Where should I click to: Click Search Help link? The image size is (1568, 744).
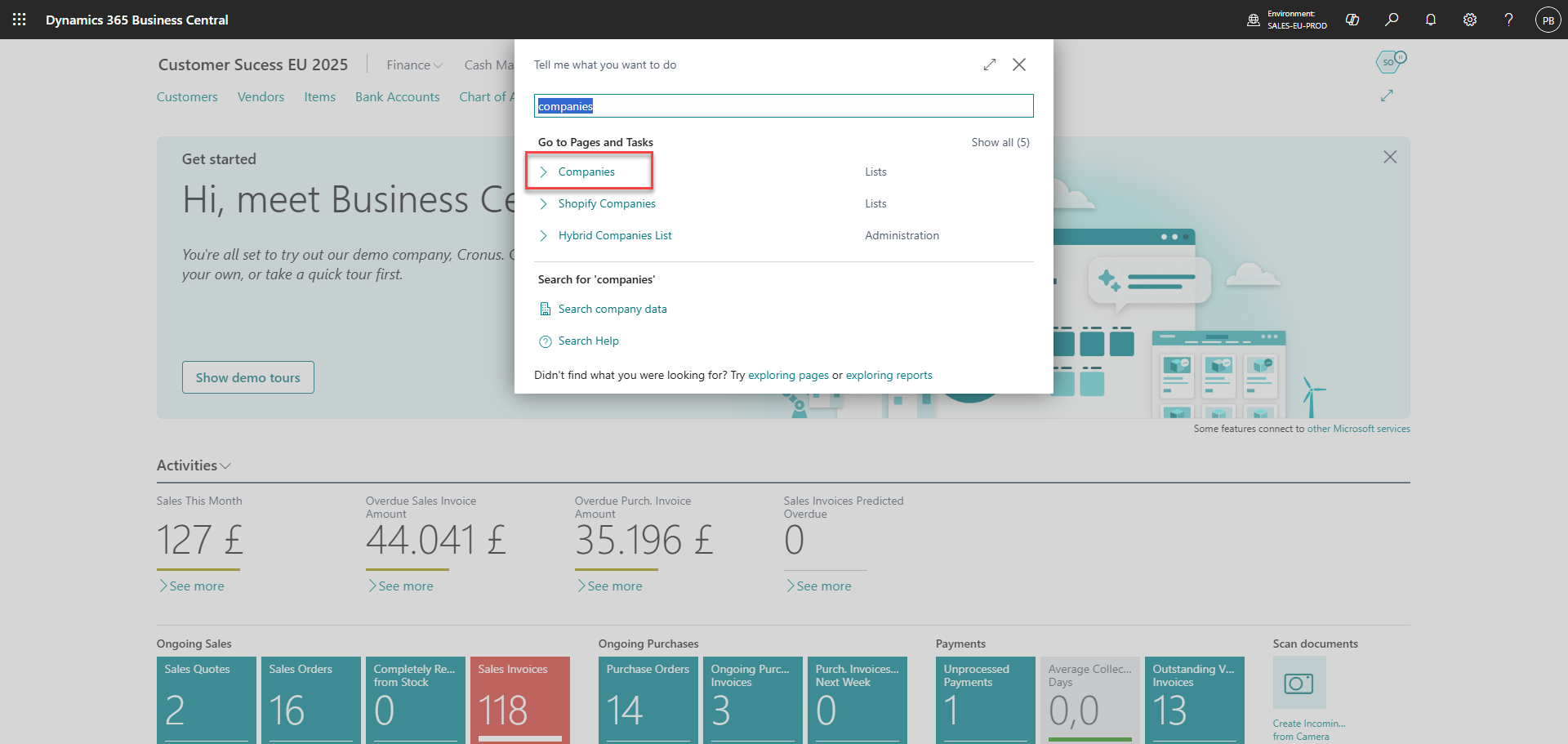588,341
